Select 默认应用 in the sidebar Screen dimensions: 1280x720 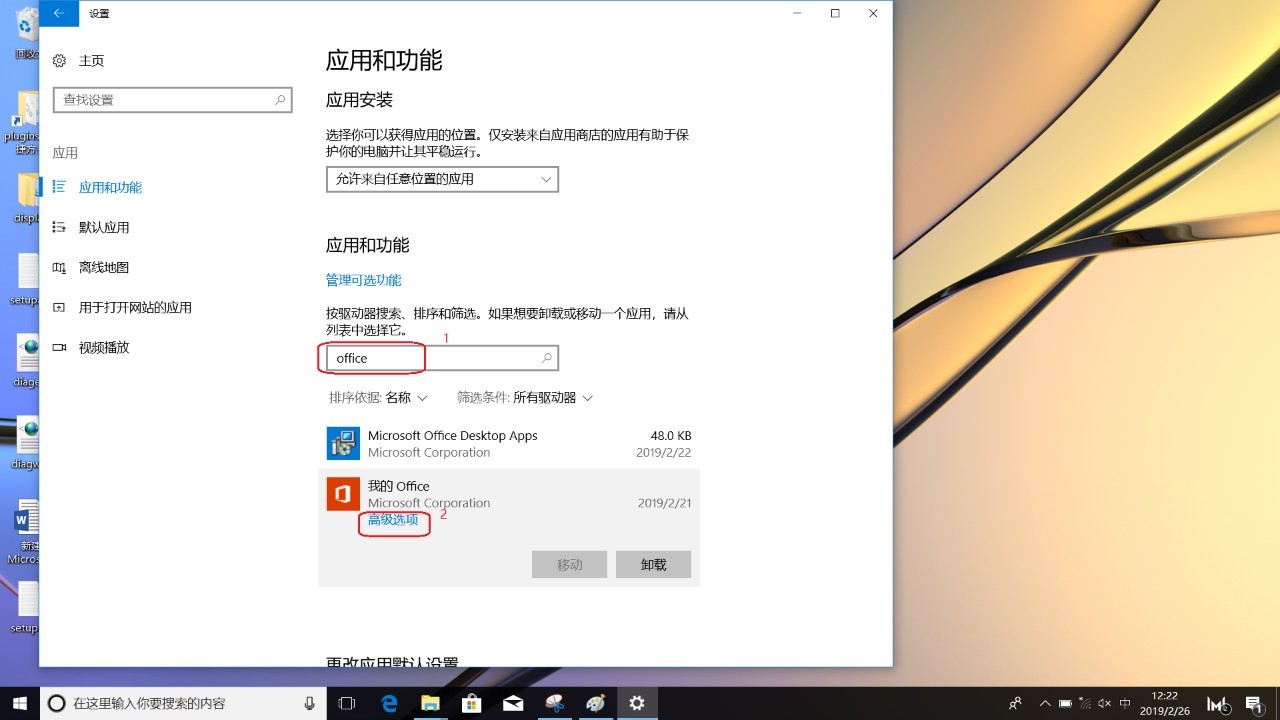coord(104,228)
